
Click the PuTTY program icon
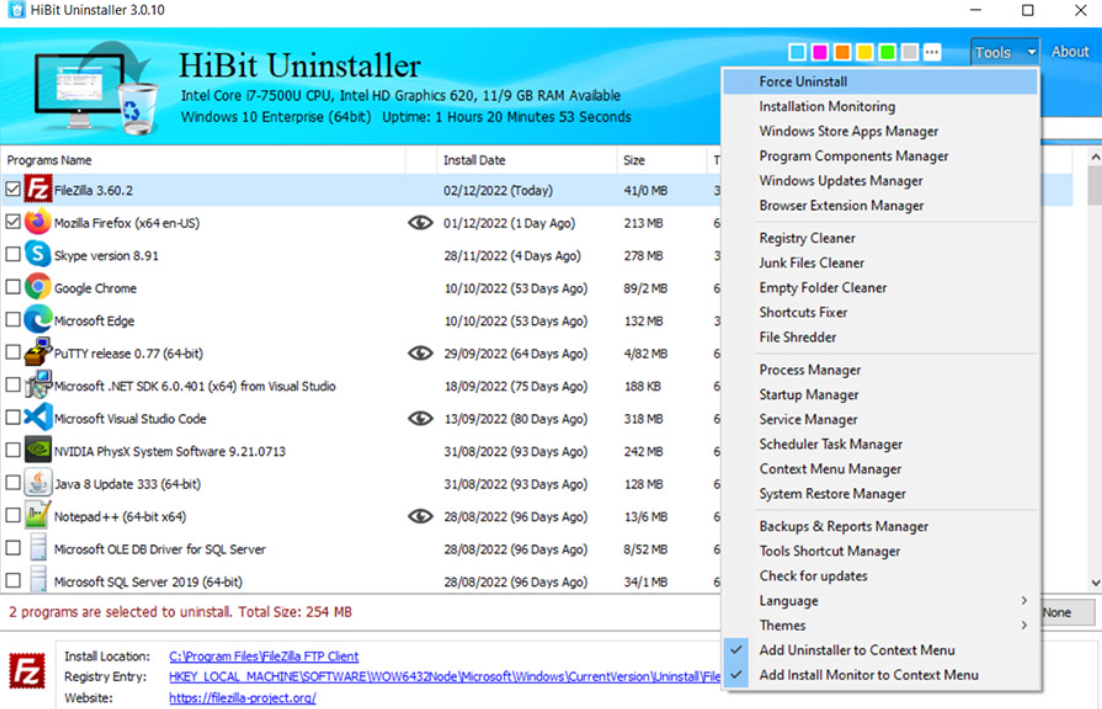coord(38,353)
